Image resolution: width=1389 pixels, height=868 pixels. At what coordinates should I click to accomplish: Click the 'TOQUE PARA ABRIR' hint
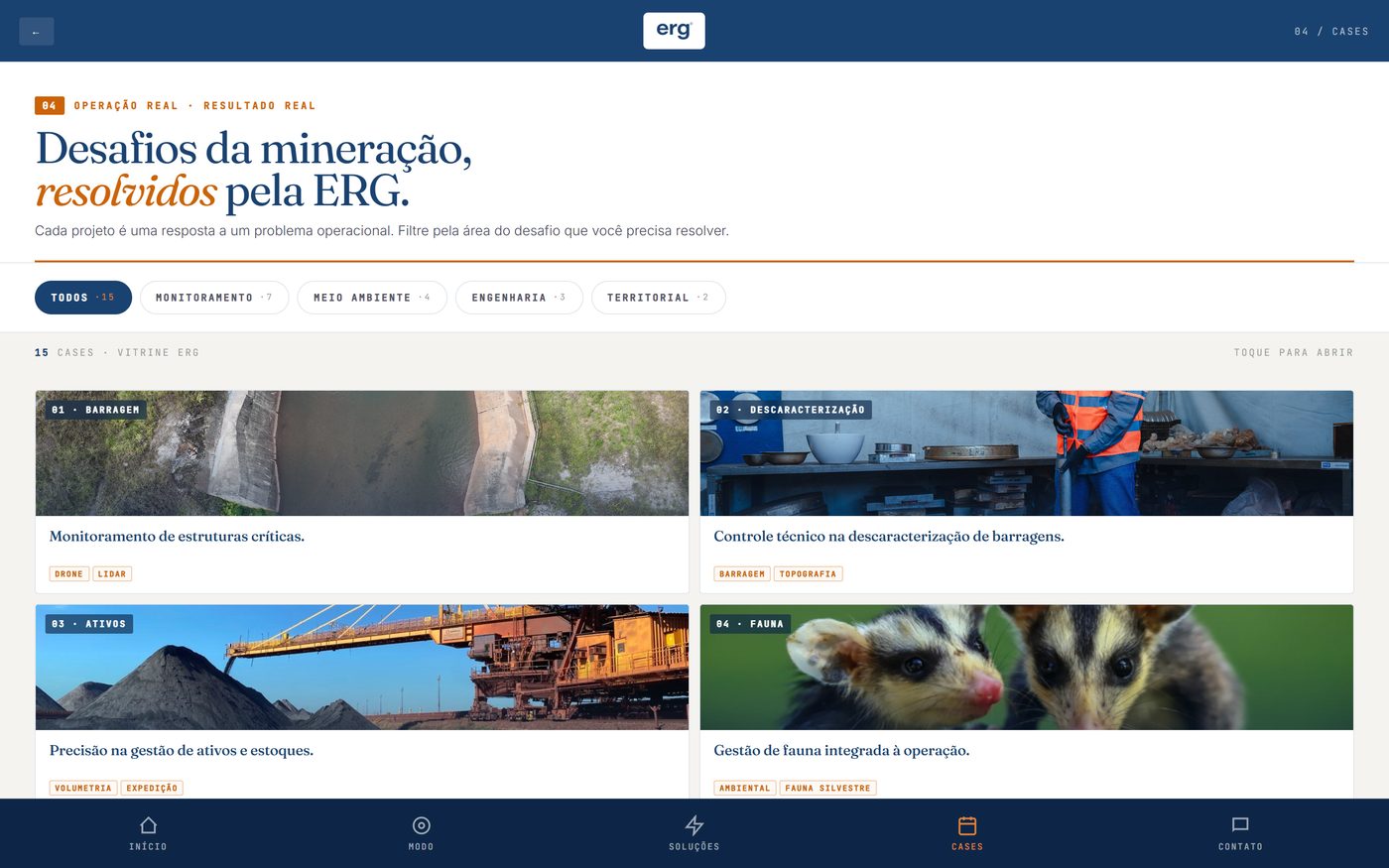[1294, 353]
